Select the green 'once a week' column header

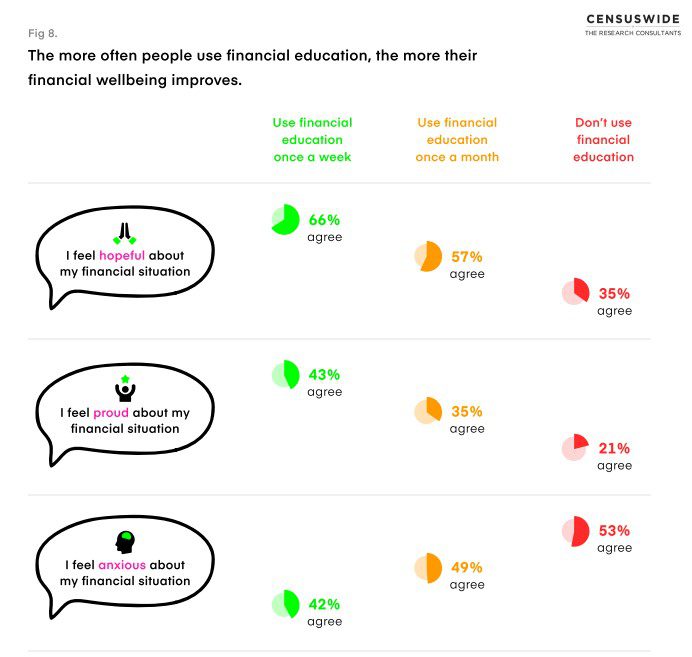point(312,140)
